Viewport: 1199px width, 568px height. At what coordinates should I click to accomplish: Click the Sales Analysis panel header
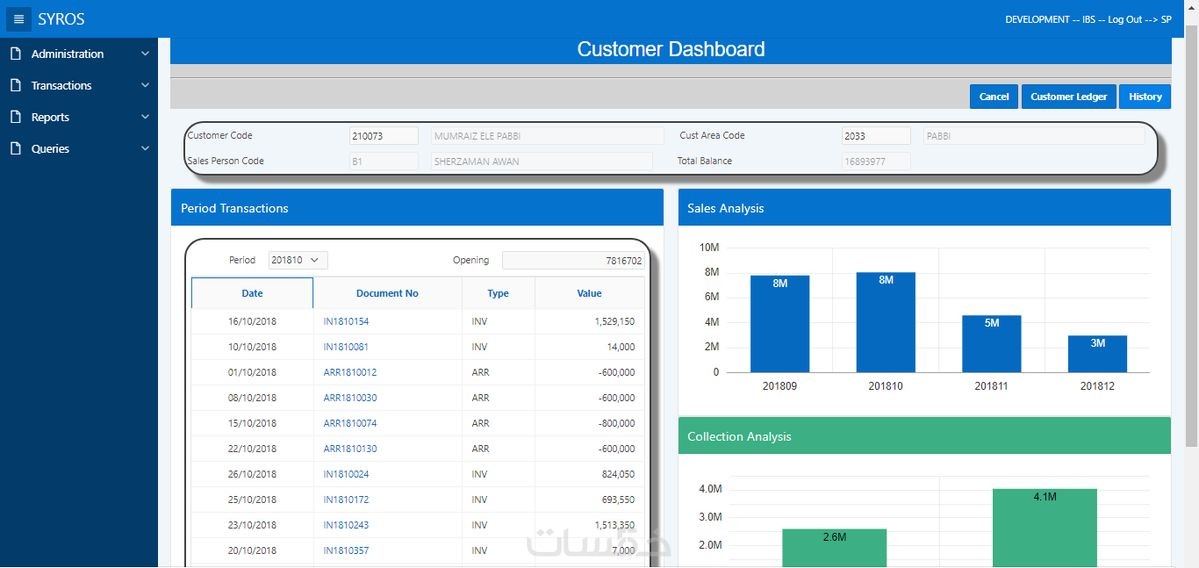(x=924, y=207)
